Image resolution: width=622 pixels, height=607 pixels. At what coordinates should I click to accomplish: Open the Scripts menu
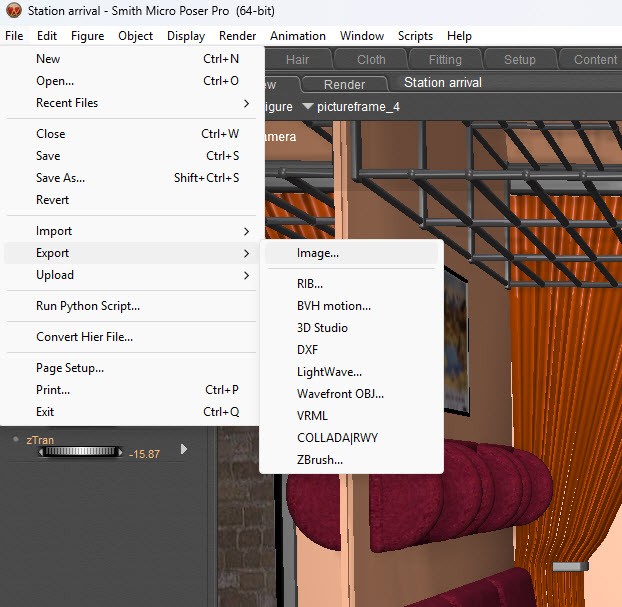tap(415, 36)
